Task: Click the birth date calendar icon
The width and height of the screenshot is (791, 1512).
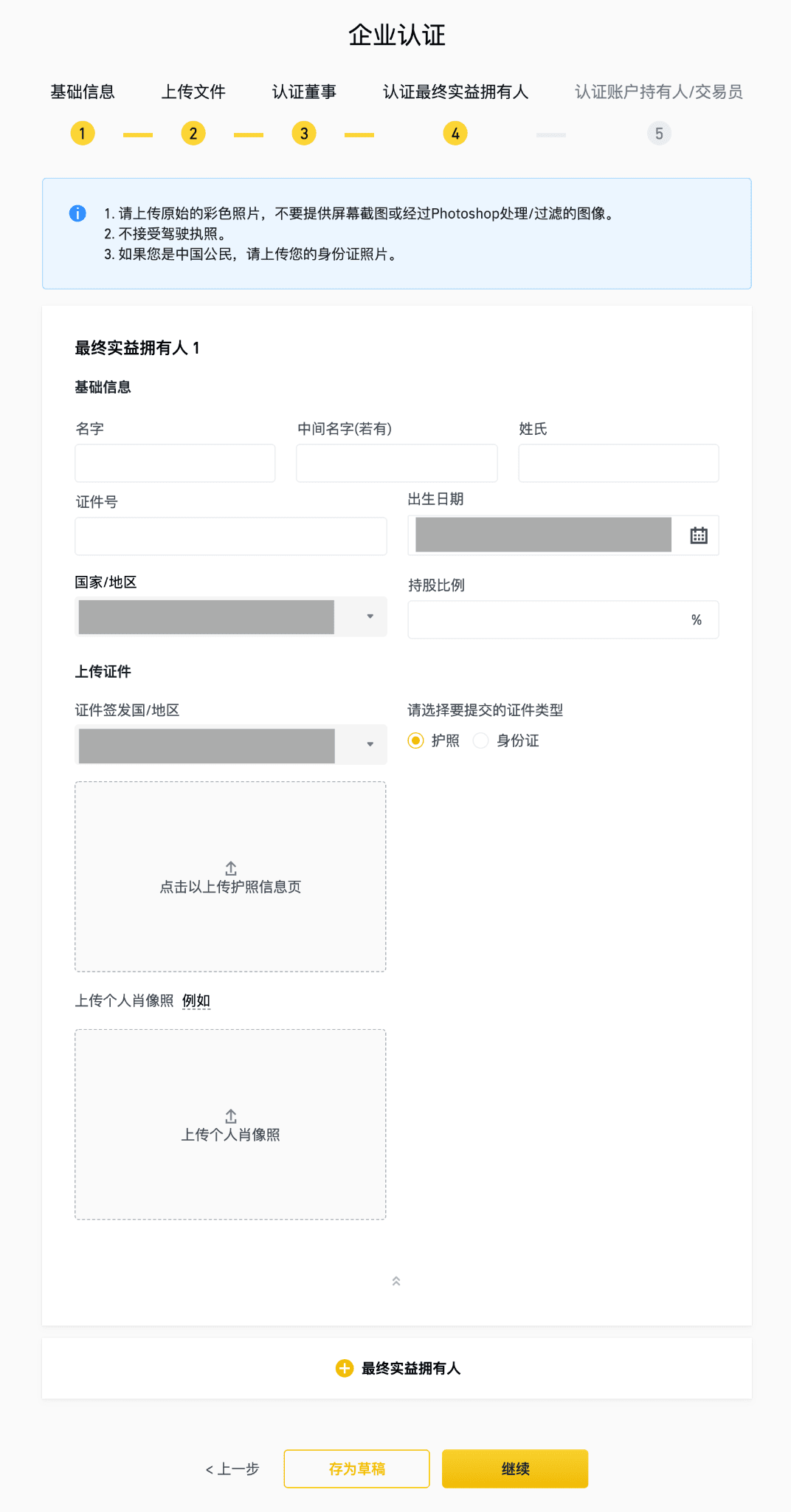Action: pyautogui.click(x=698, y=536)
